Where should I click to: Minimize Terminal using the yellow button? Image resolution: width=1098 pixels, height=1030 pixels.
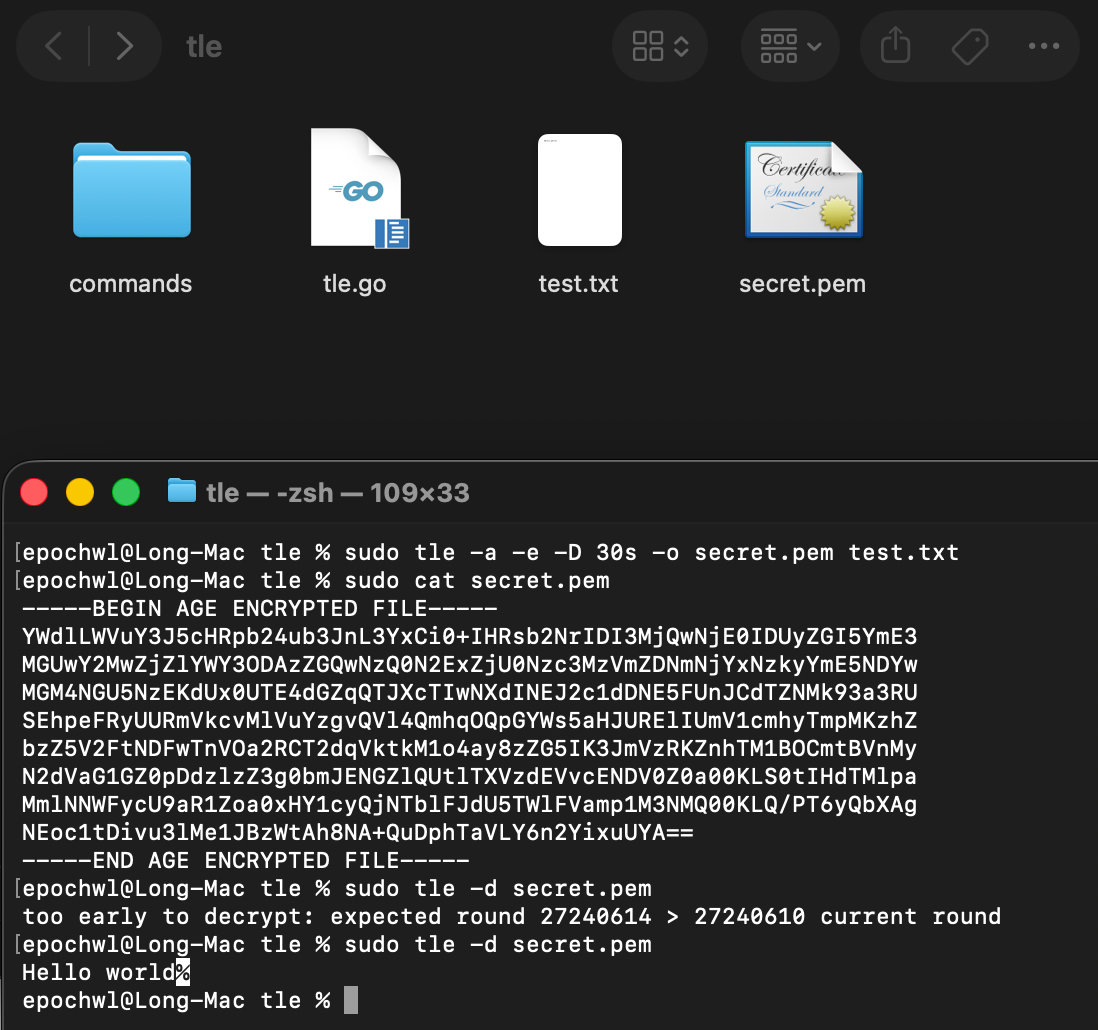[x=80, y=492]
